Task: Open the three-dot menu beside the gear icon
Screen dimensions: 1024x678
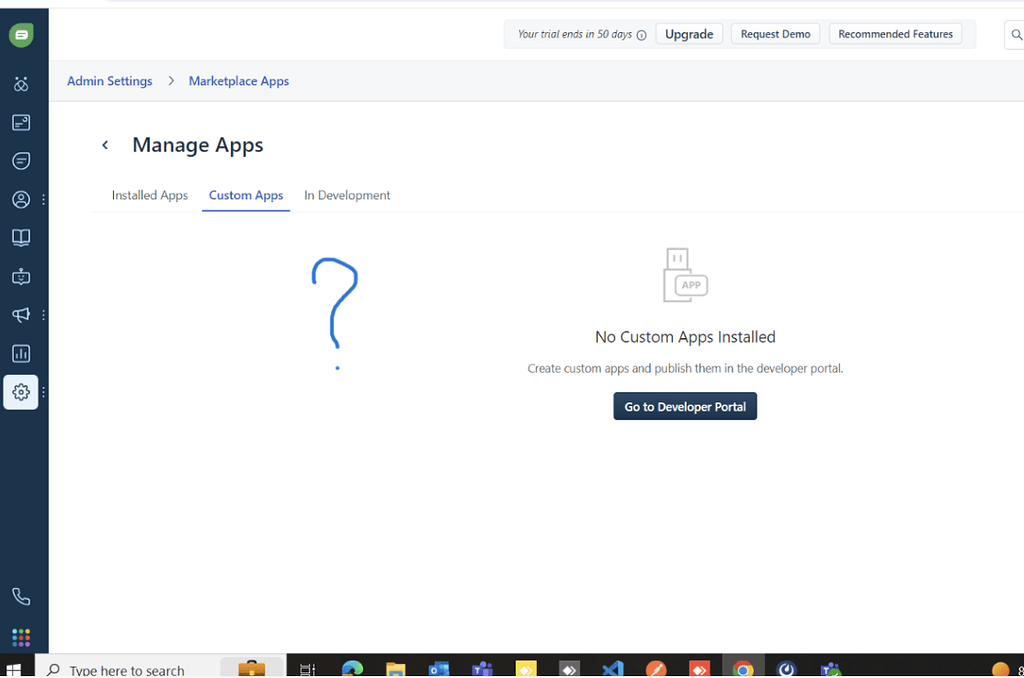Action: tap(43, 392)
